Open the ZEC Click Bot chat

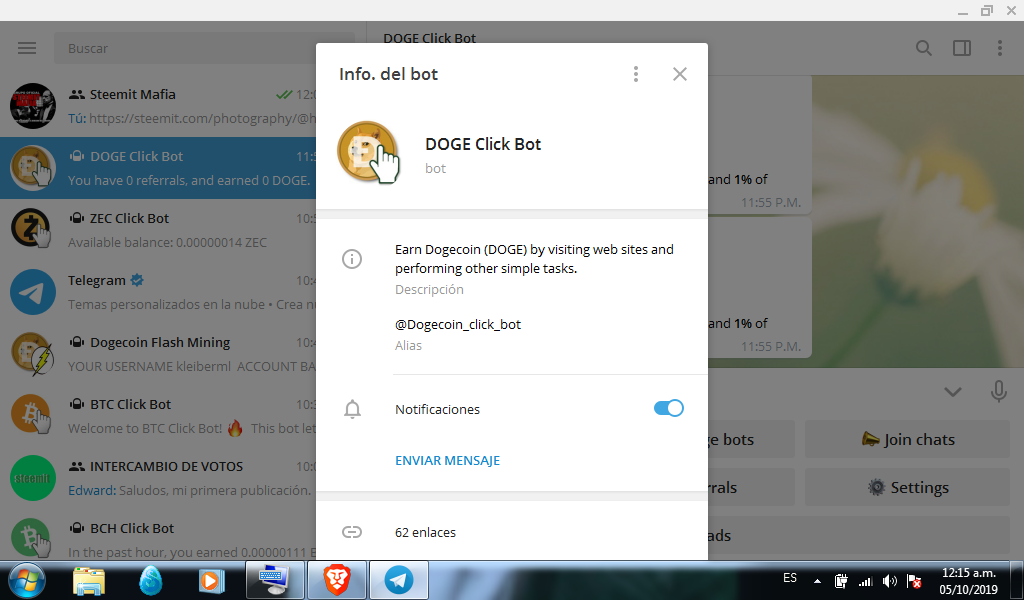pos(158,230)
